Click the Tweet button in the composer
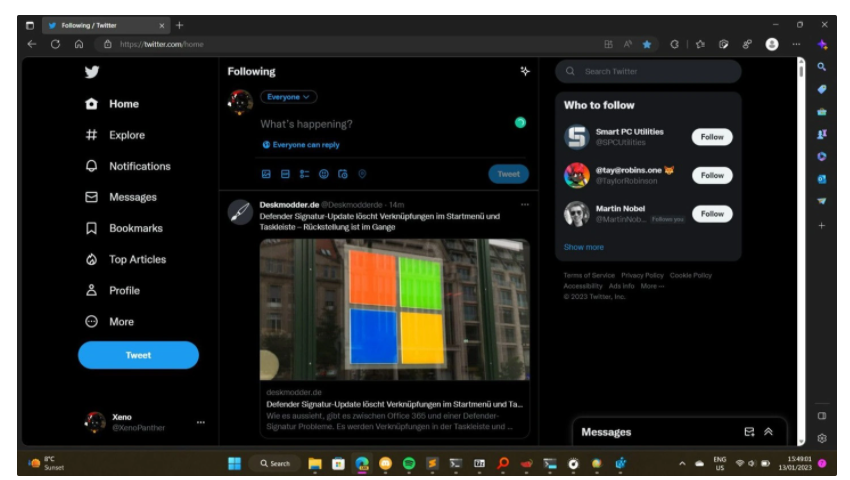This screenshot has height=480, width=850. (x=508, y=174)
